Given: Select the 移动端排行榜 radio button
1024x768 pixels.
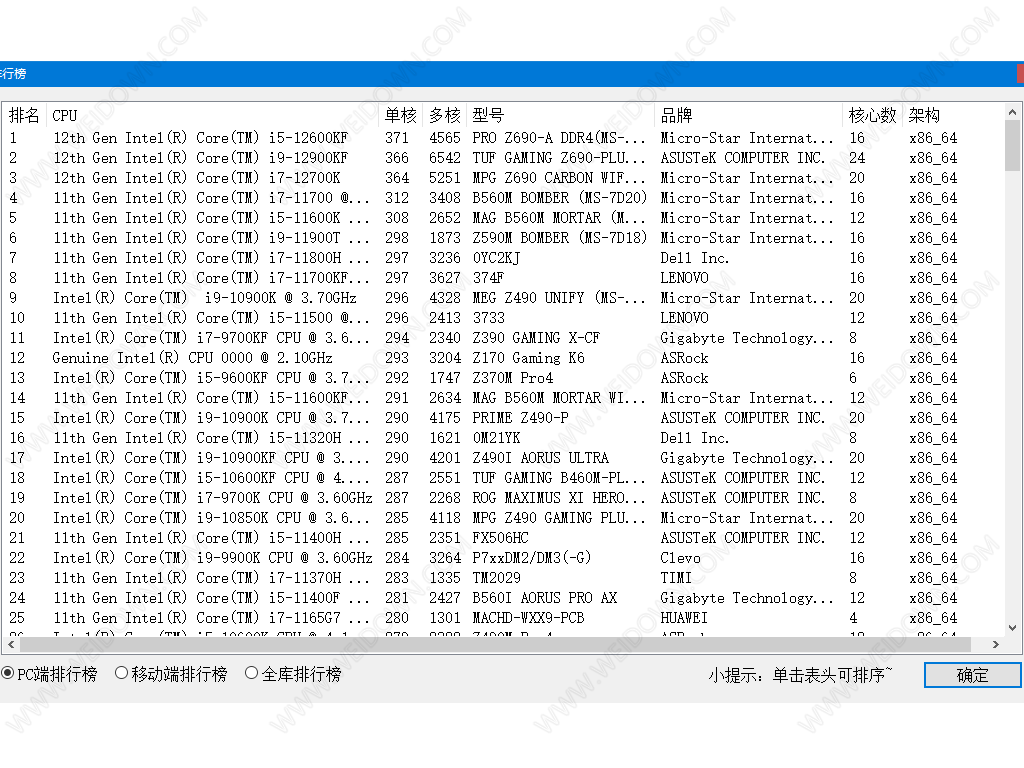Looking at the screenshot, I should point(122,674).
